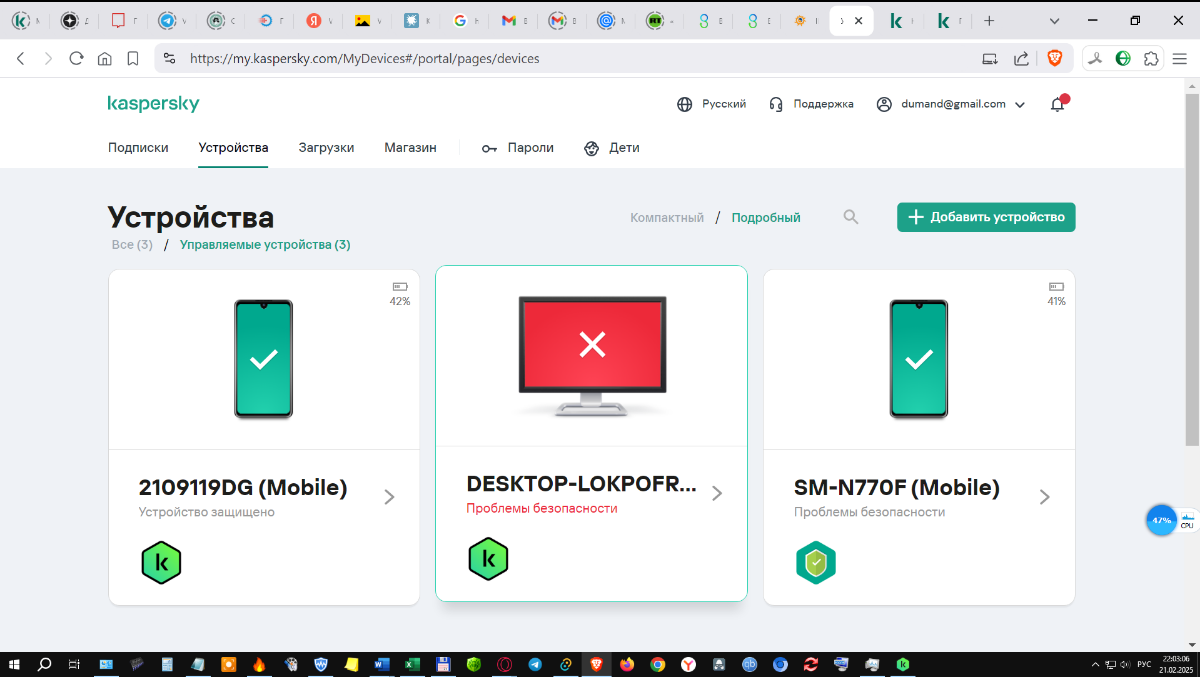The image size is (1200, 677).
Task: Reload the page
Action: coord(76,58)
